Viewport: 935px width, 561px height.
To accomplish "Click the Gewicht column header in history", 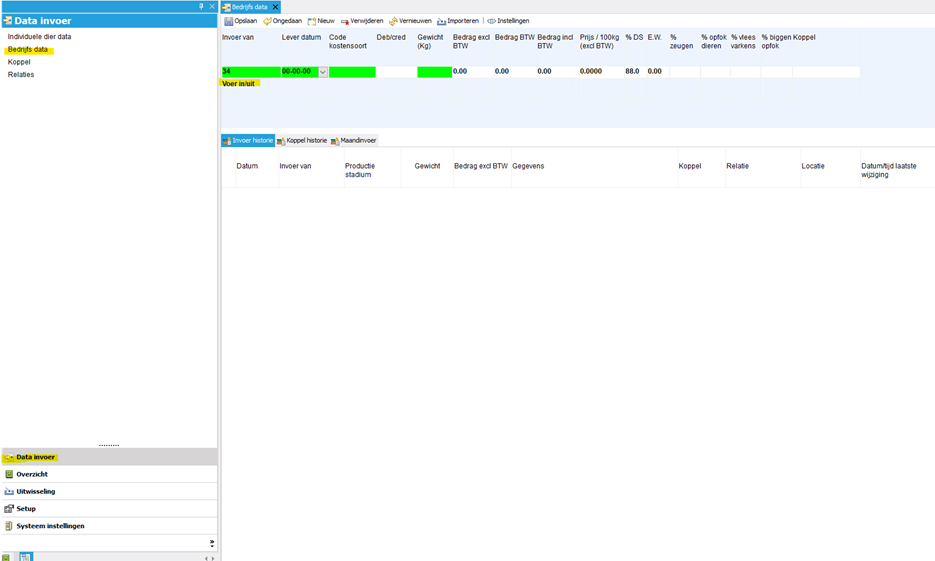I will tap(428, 166).
